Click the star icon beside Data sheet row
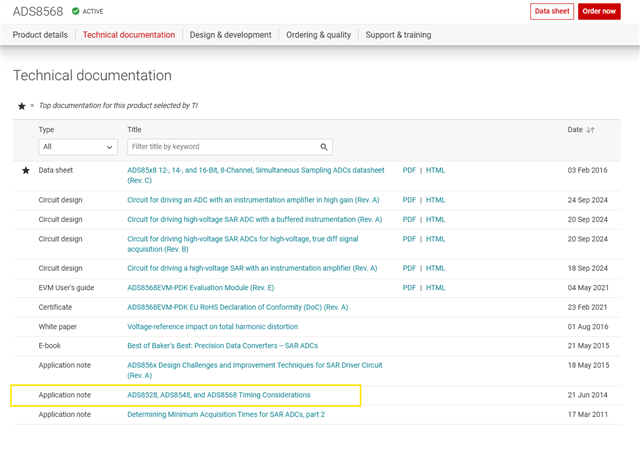The image size is (640, 449). tap(26, 170)
